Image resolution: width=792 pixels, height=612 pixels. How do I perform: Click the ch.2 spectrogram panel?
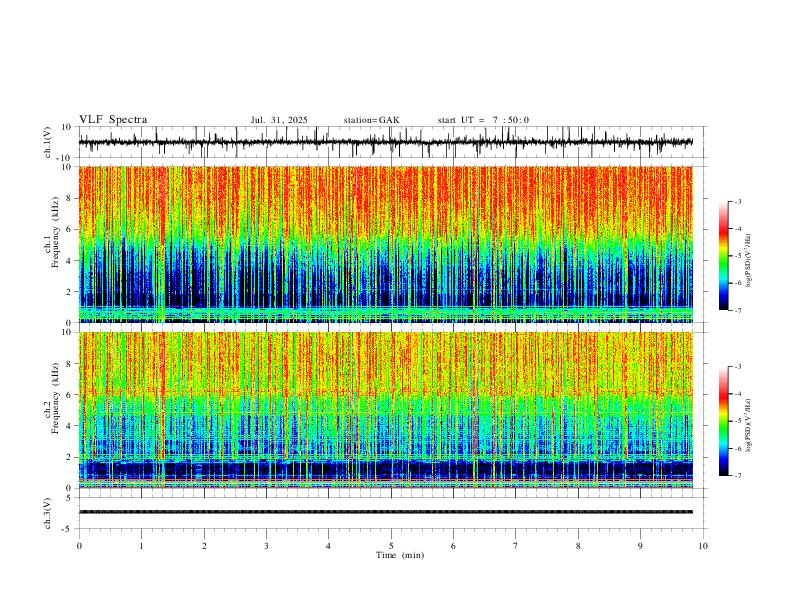pyautogui.click(x=385, y=410)
